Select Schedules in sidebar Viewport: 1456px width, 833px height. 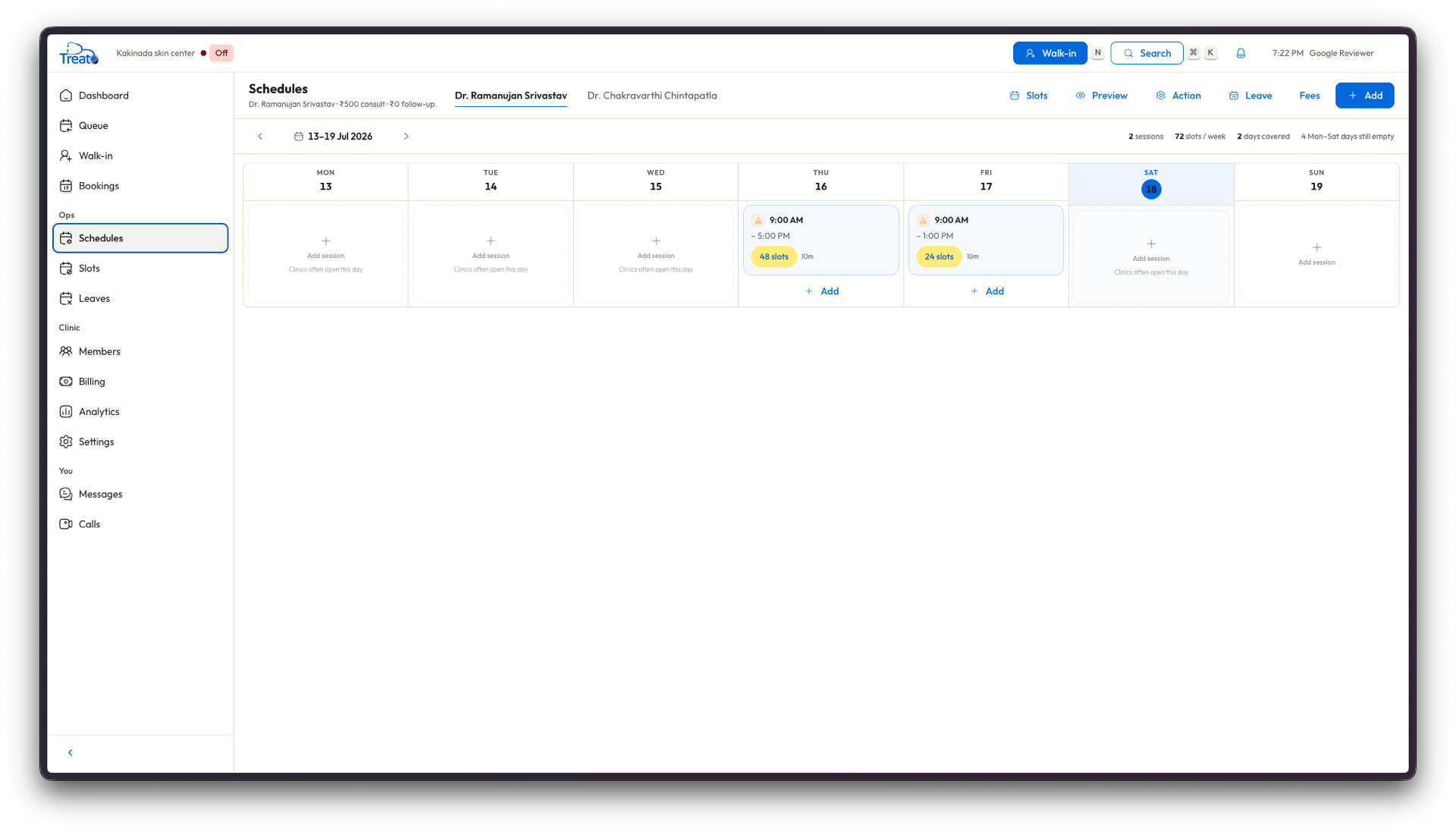[x=140, y=238]
